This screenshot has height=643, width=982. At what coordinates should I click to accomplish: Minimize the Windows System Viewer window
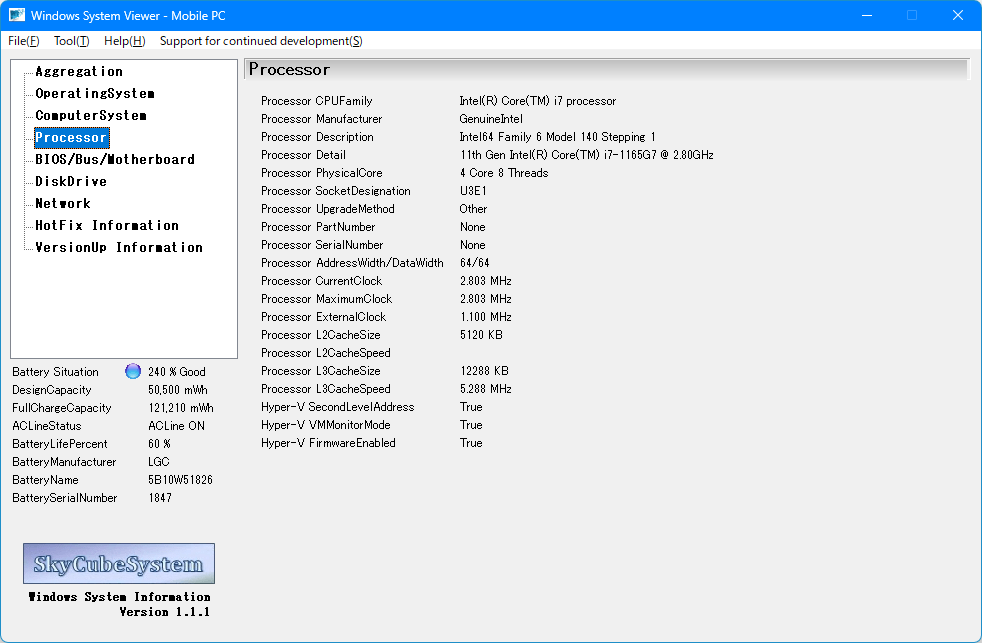pos(867,15)
